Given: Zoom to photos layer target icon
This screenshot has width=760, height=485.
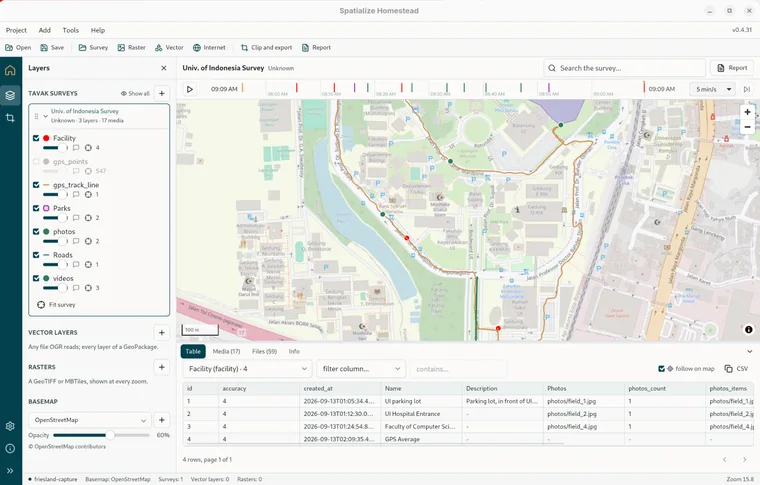Looking at the screenshot, I should click(88, 241).
